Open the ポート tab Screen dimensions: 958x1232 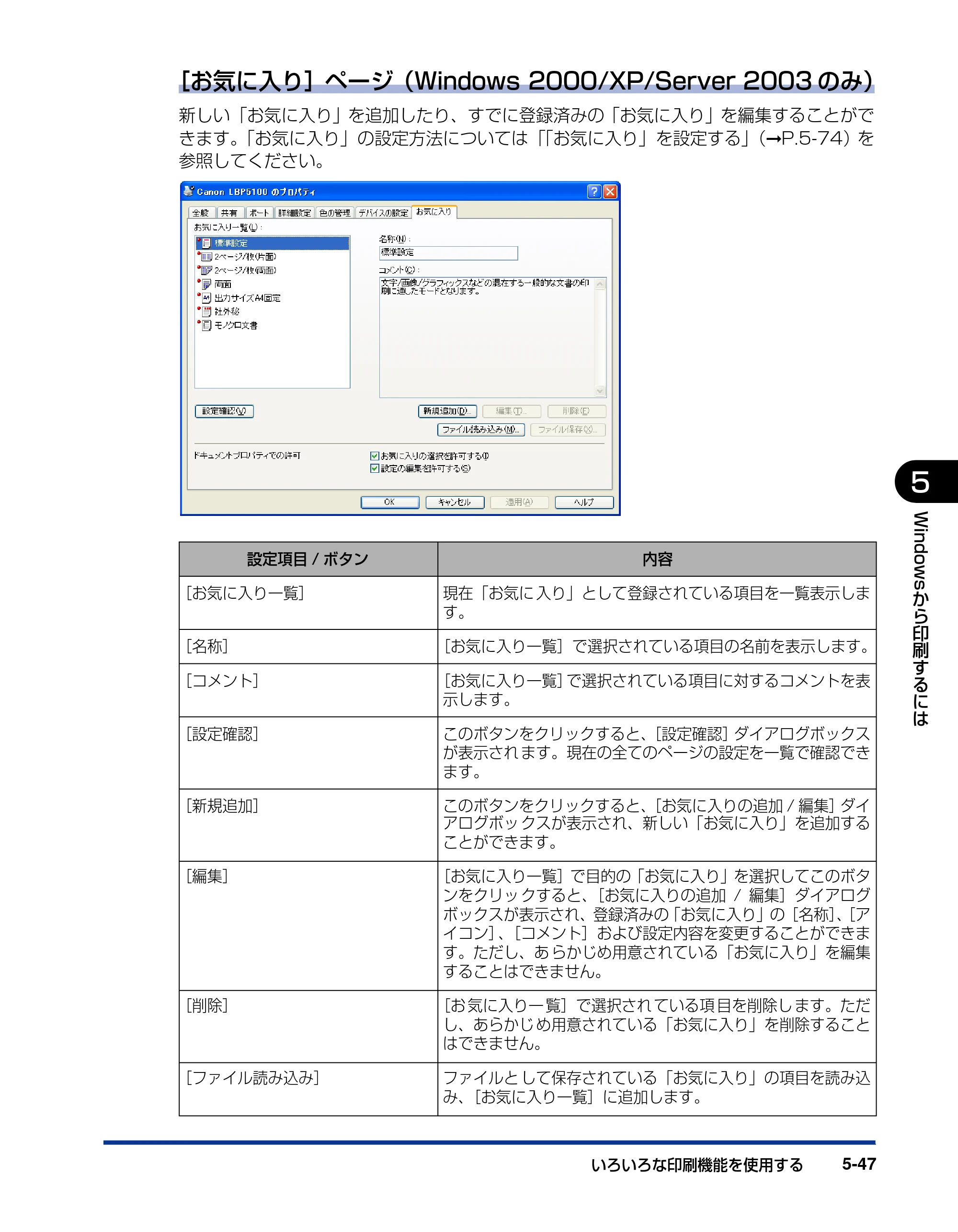(x=259, y=213)
